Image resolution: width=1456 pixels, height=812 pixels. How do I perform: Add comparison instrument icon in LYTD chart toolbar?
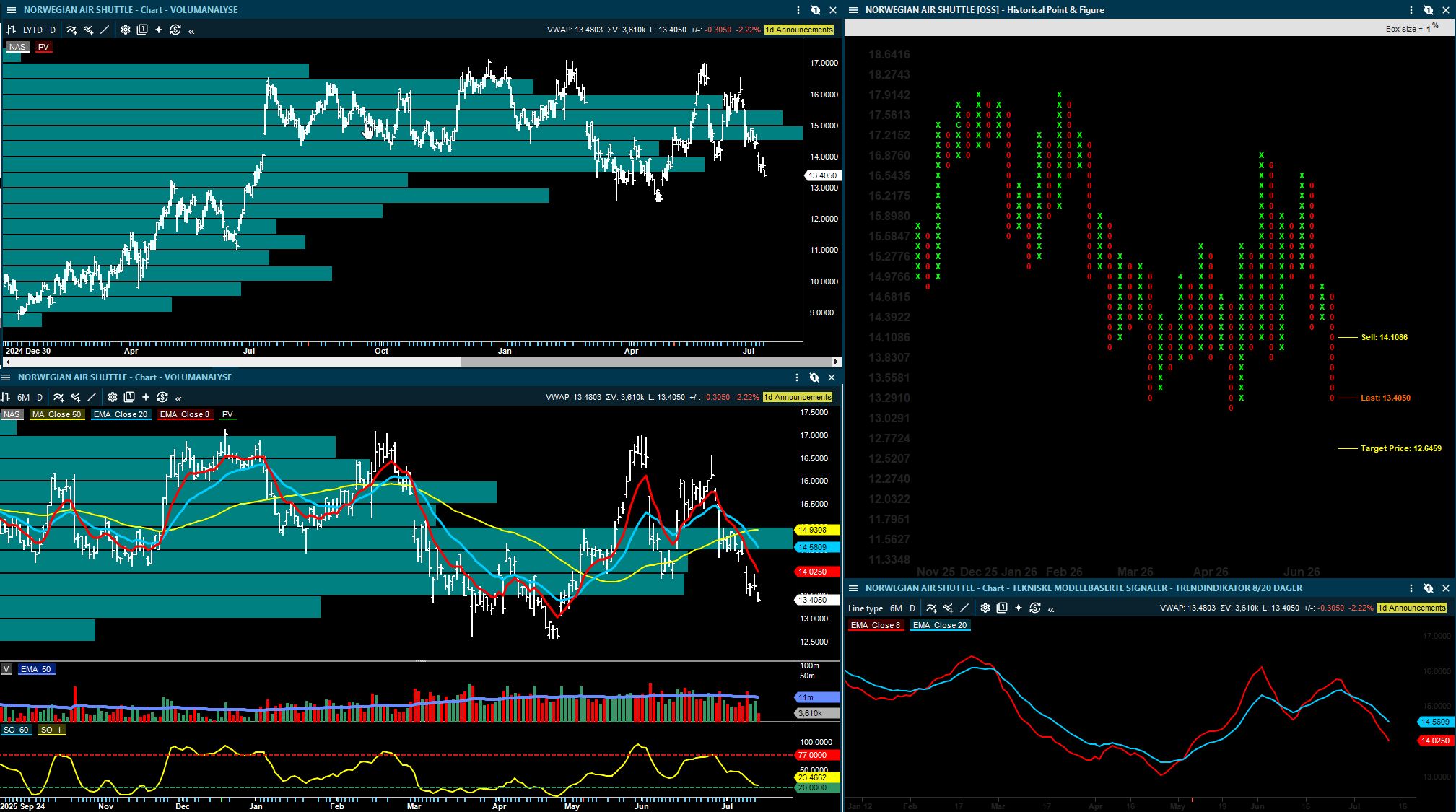(x=88, y=30)
